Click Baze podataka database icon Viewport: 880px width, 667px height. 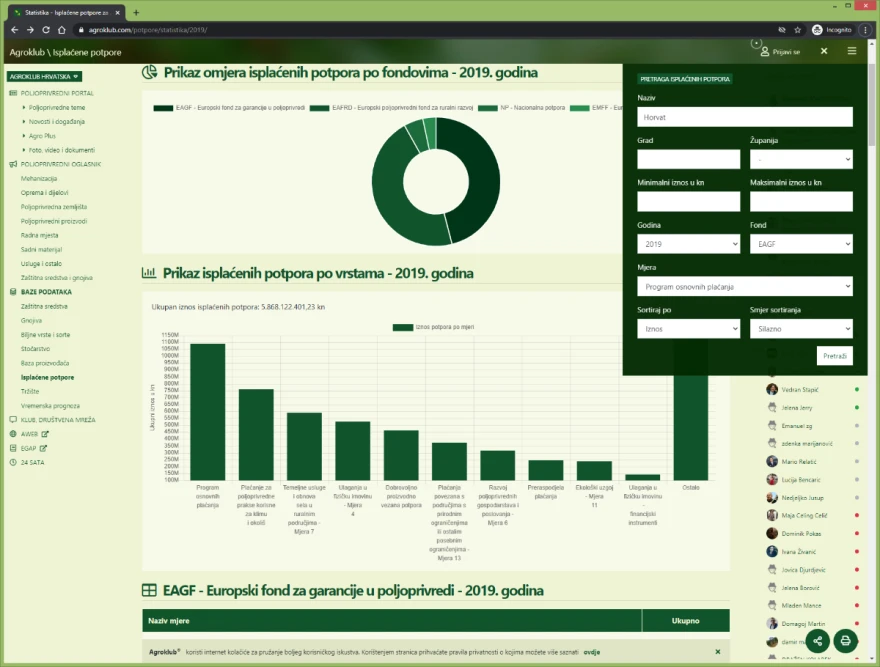(13, 292)
